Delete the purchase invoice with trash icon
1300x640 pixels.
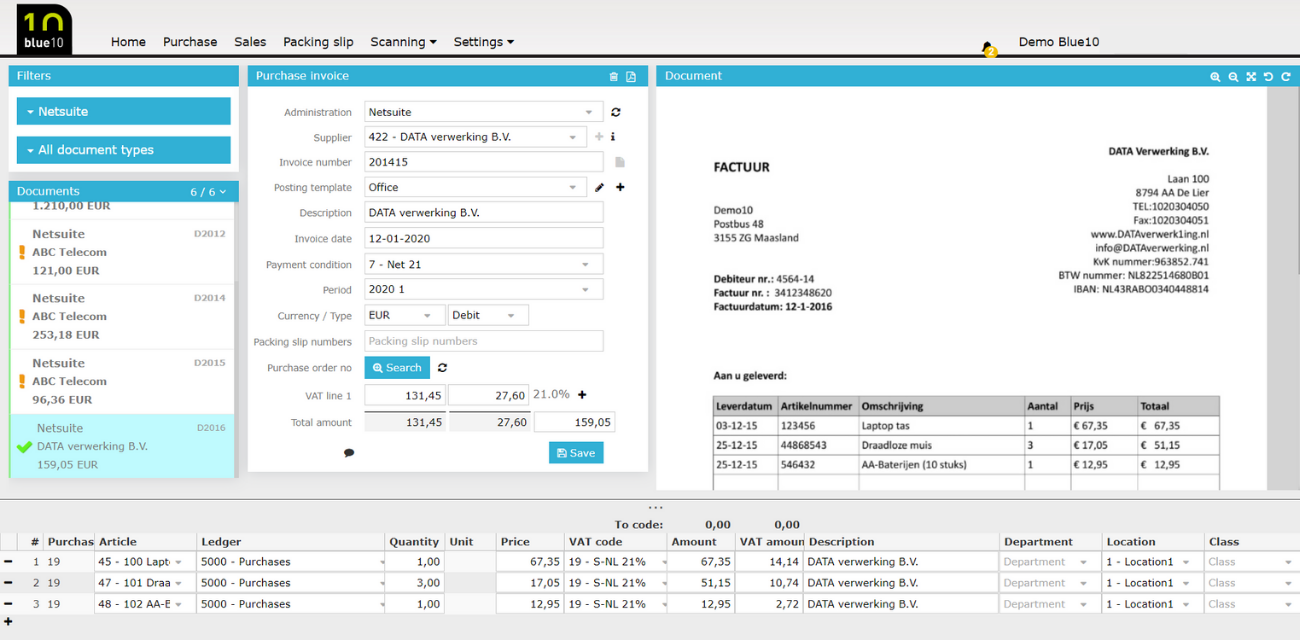(614, 76)
